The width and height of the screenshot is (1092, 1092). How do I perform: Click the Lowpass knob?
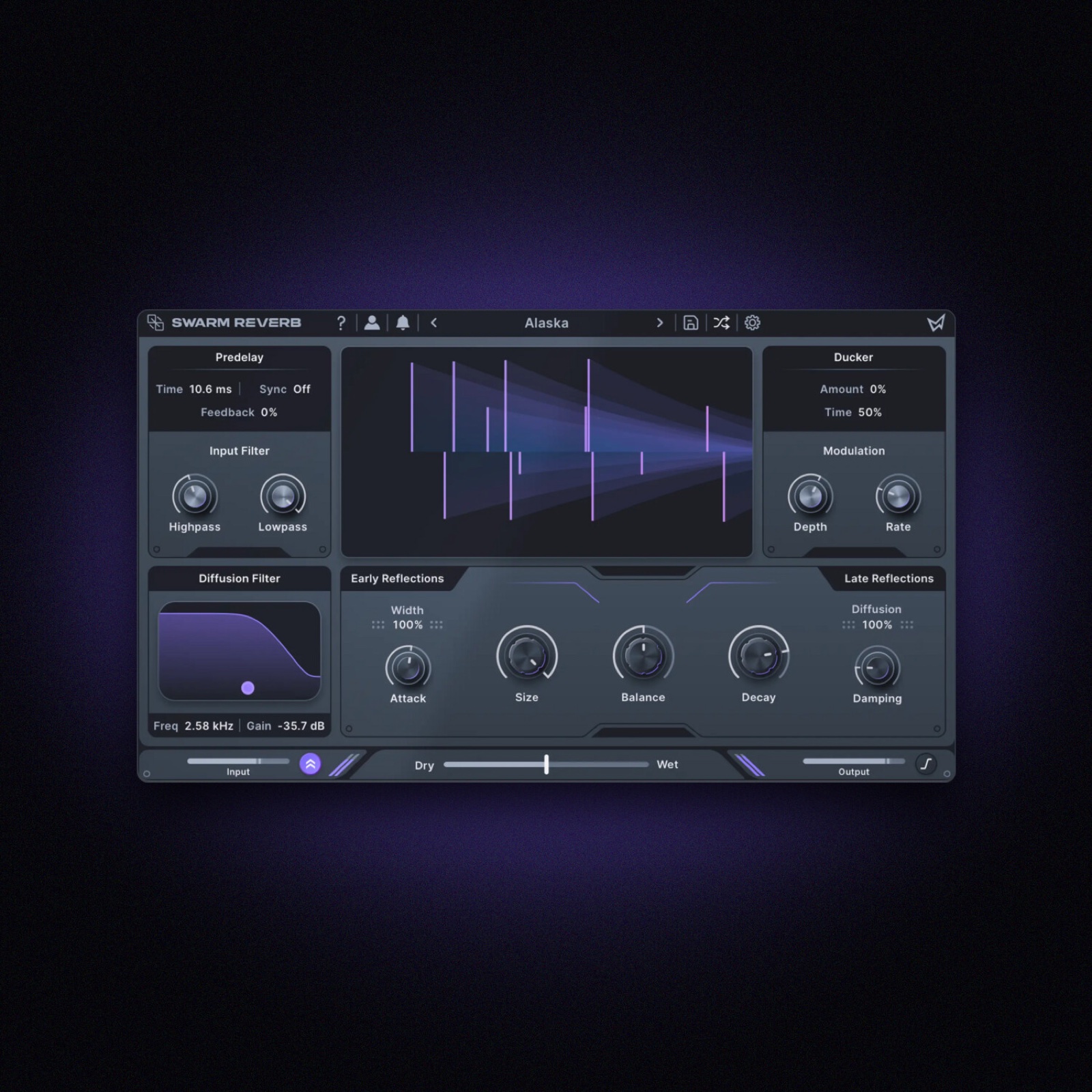pyautogui.click(x=283, y=497)
